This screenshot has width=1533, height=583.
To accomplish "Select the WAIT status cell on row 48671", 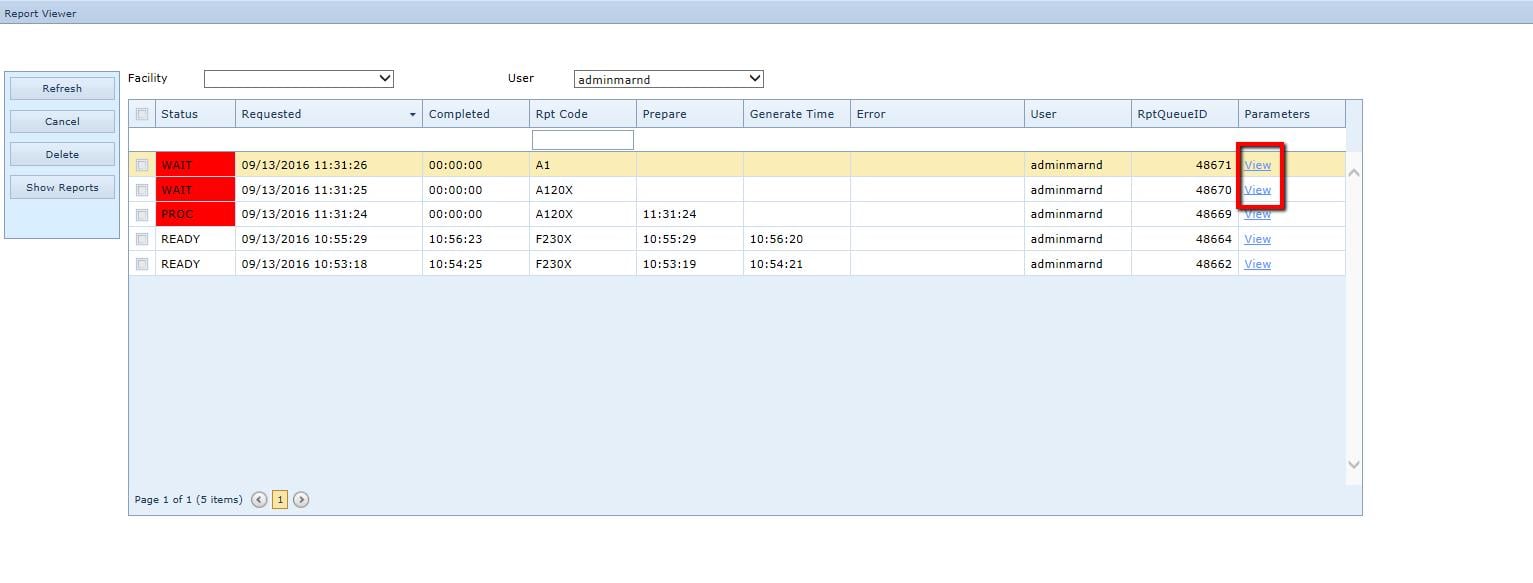I will 195,165.
